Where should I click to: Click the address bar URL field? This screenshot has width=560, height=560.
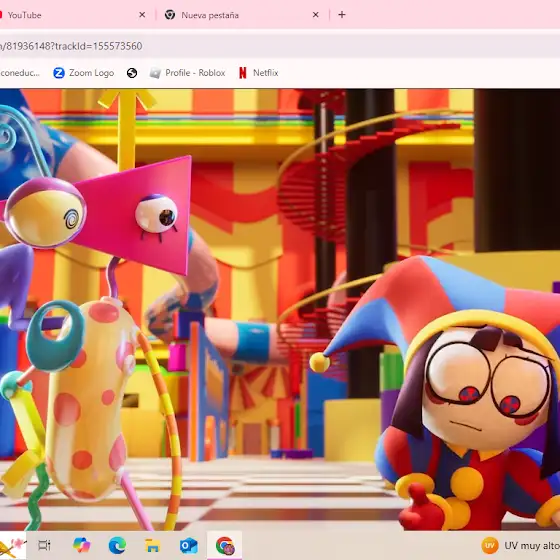(280, 46)
